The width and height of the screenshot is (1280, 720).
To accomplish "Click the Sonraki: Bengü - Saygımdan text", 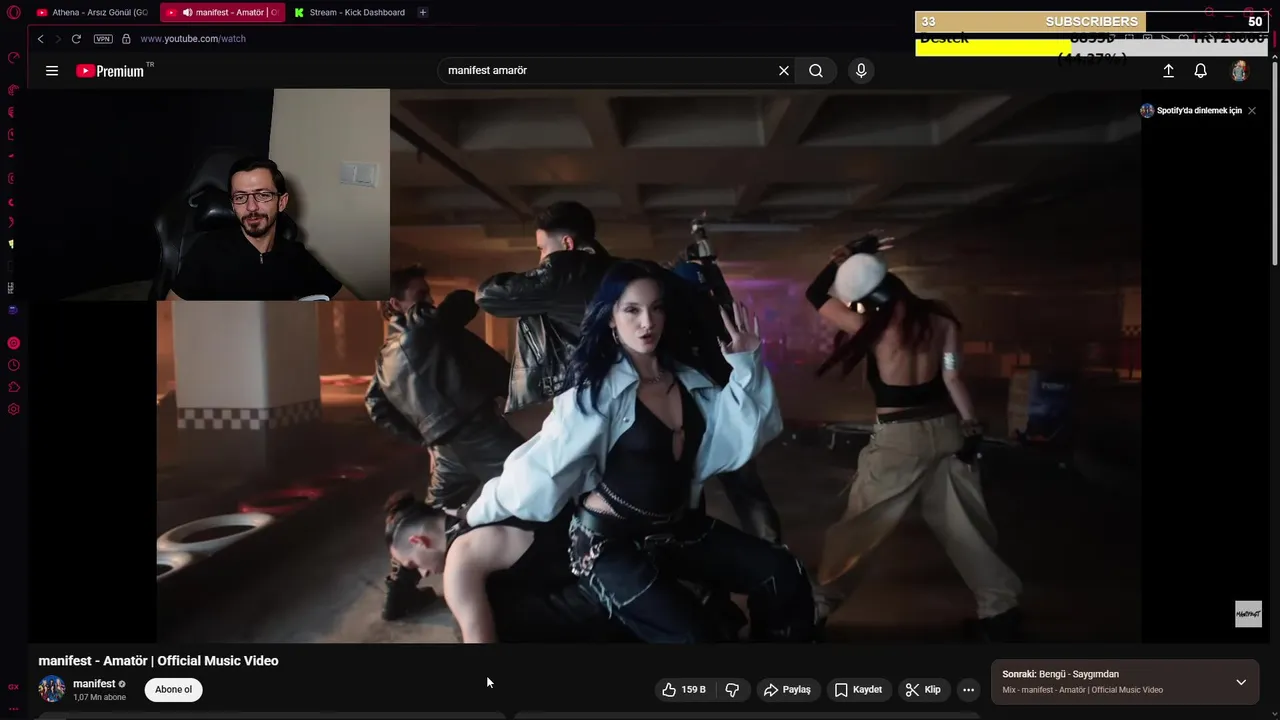I will (1060, 675).
